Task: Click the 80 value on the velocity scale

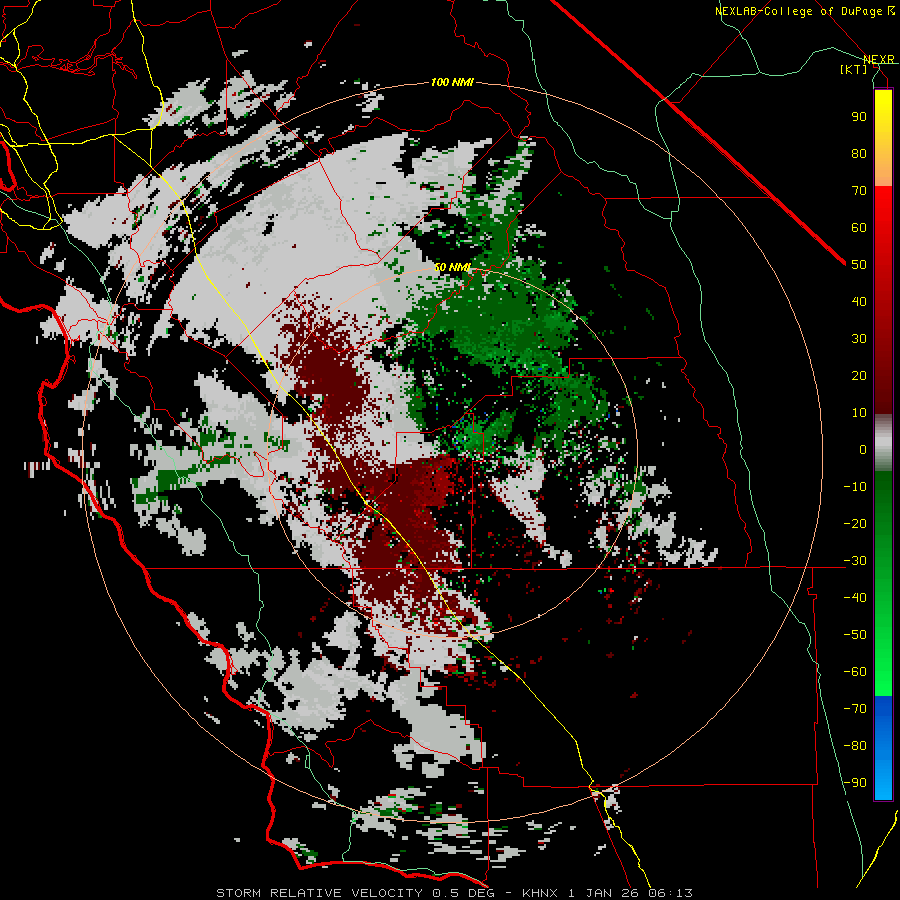Action: pos(859,154)
